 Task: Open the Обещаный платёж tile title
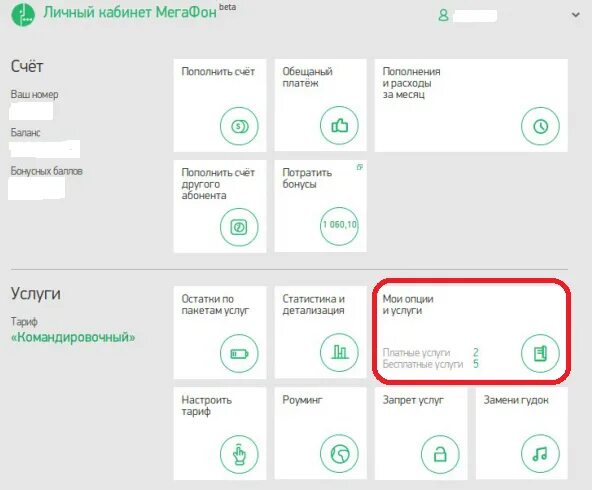[307, 77]
